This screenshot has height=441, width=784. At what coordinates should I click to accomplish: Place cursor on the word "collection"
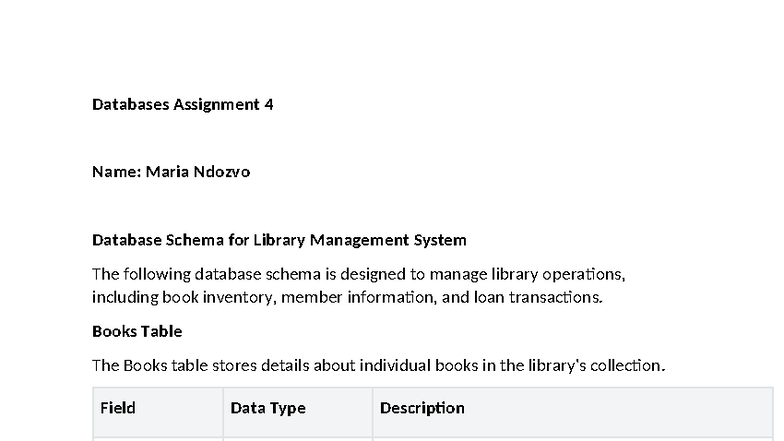pyautogui.click(x=628, y=365)
